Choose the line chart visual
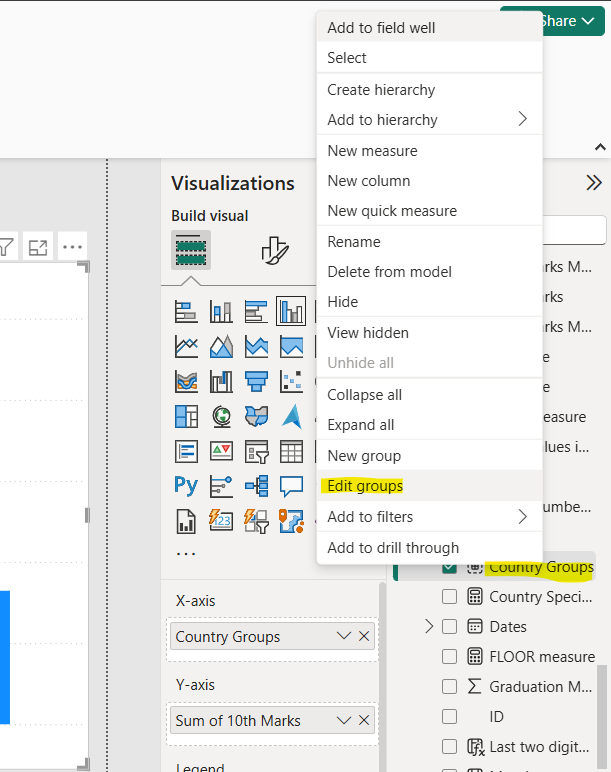 (x=186, y=347)
